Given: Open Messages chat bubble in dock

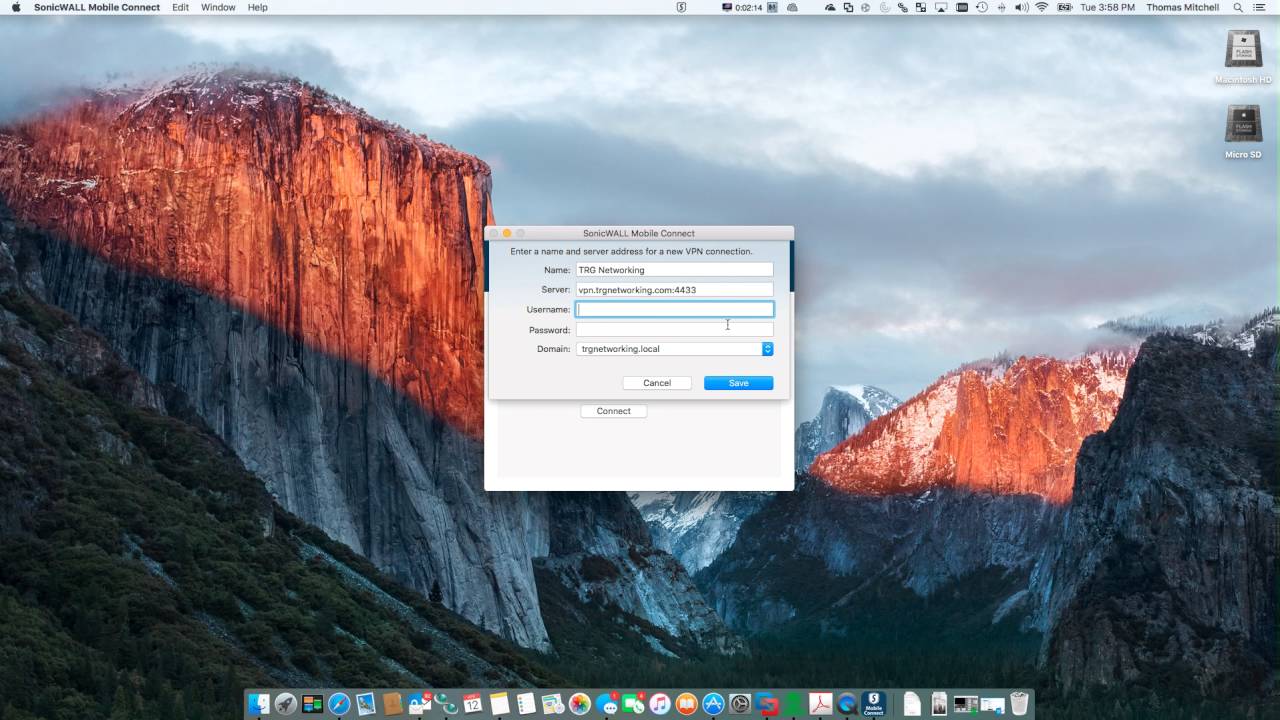Looking at the screenshot, I should (x=609, y=703).
